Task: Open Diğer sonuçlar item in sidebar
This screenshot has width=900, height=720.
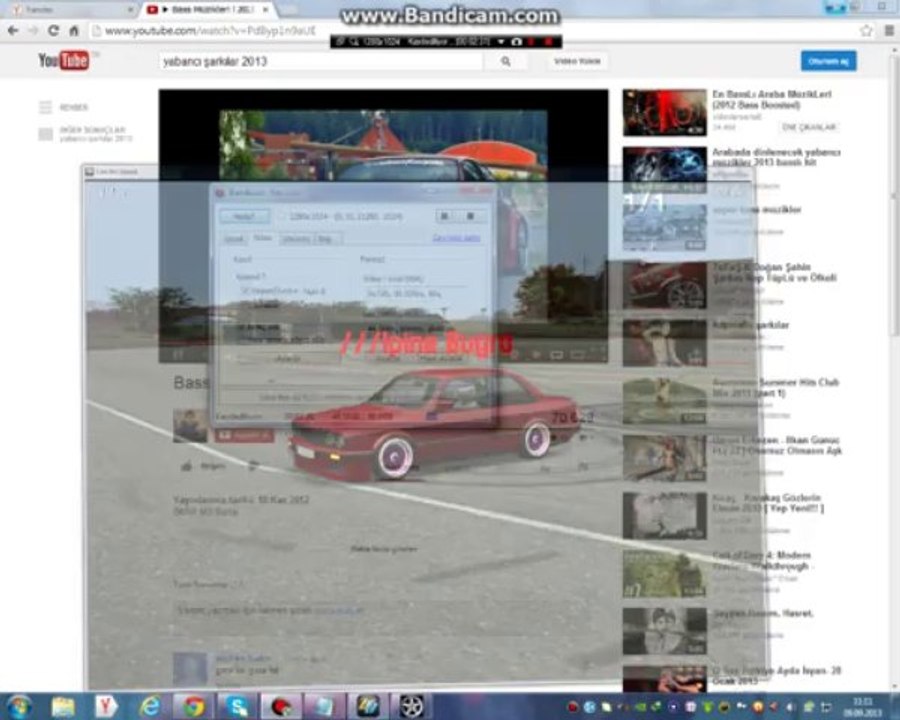Action: [x=86, y=134]
